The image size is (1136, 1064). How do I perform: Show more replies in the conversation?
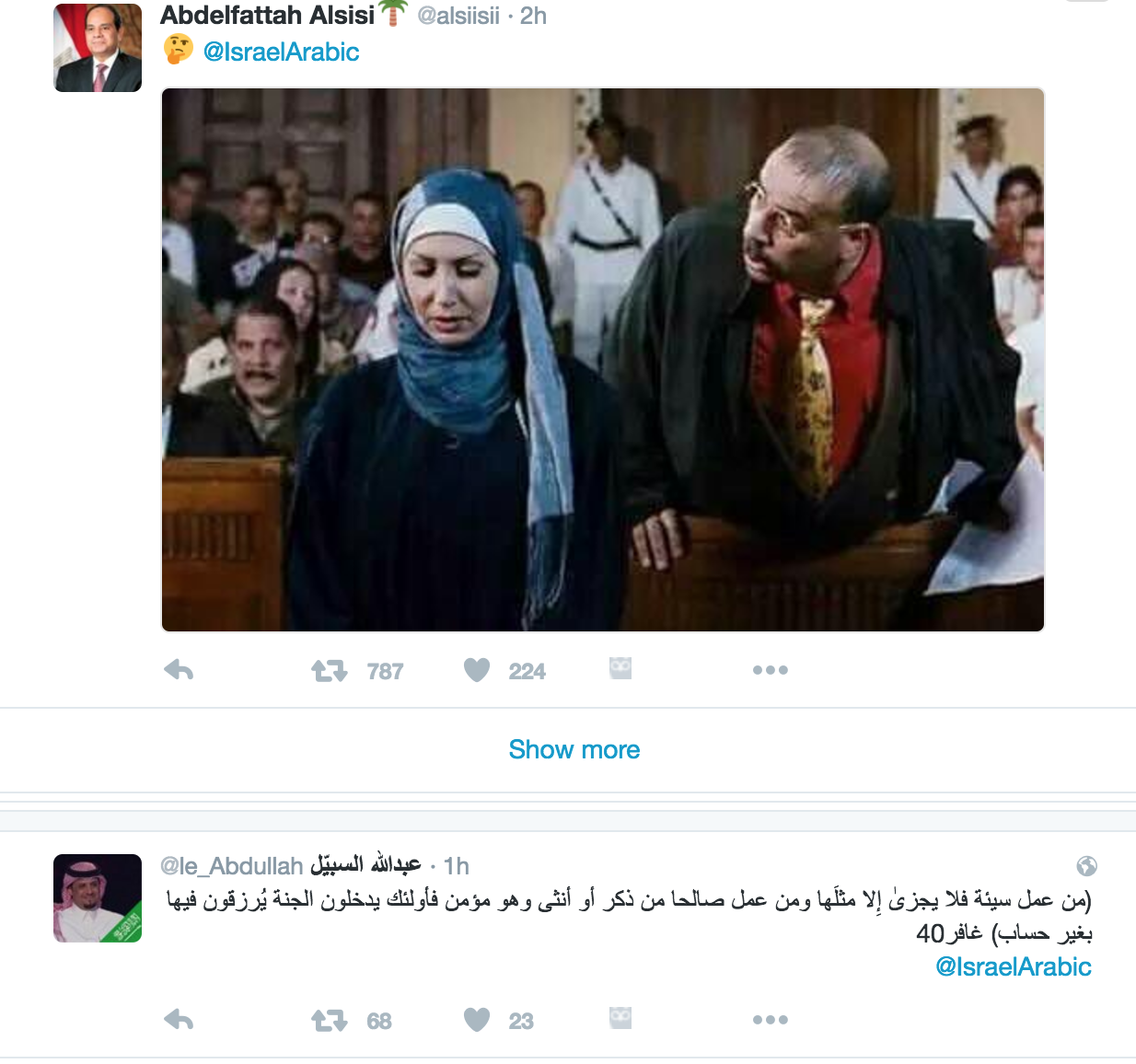pyautogui.click(x=574, y=749)
